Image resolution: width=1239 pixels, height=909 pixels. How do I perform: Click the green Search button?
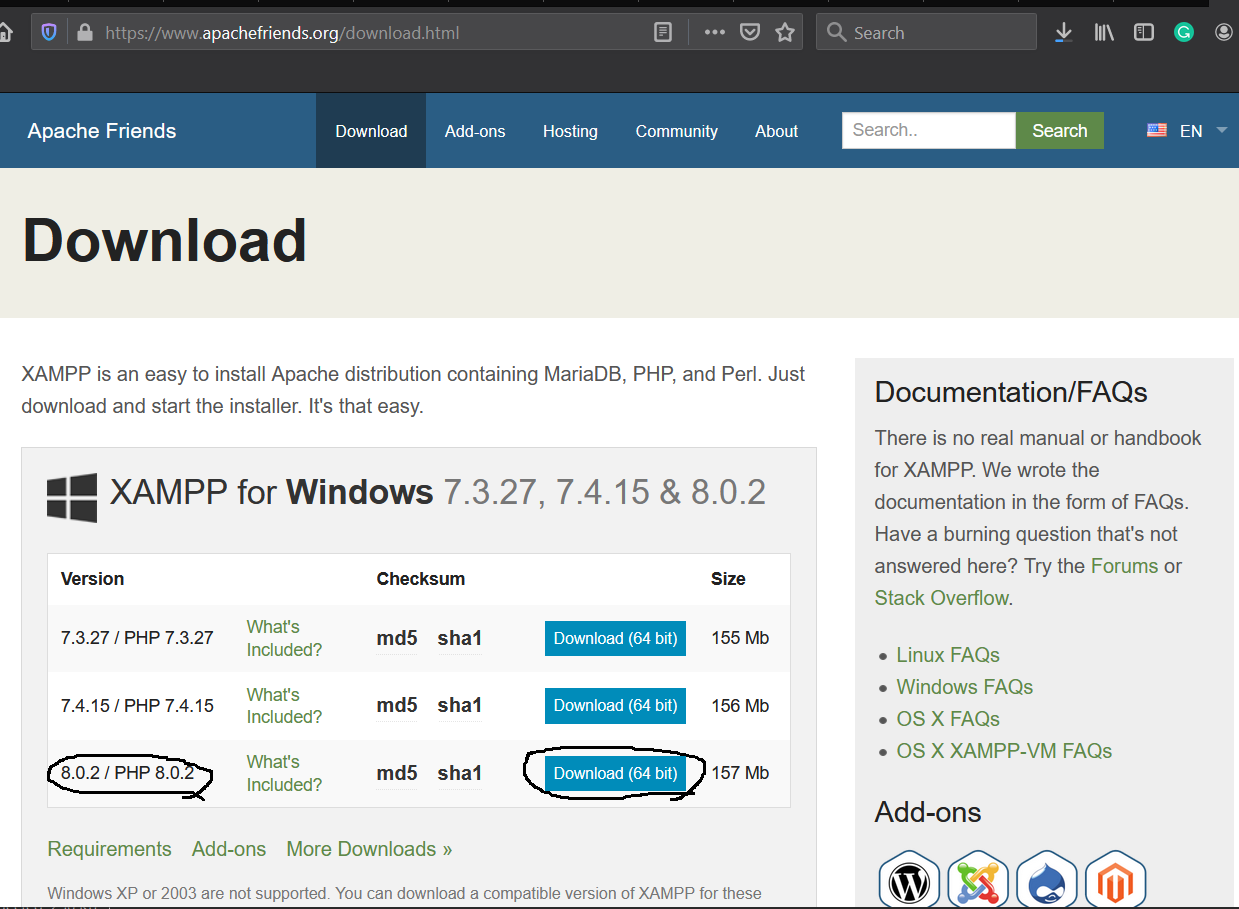tap(1060, 131)
